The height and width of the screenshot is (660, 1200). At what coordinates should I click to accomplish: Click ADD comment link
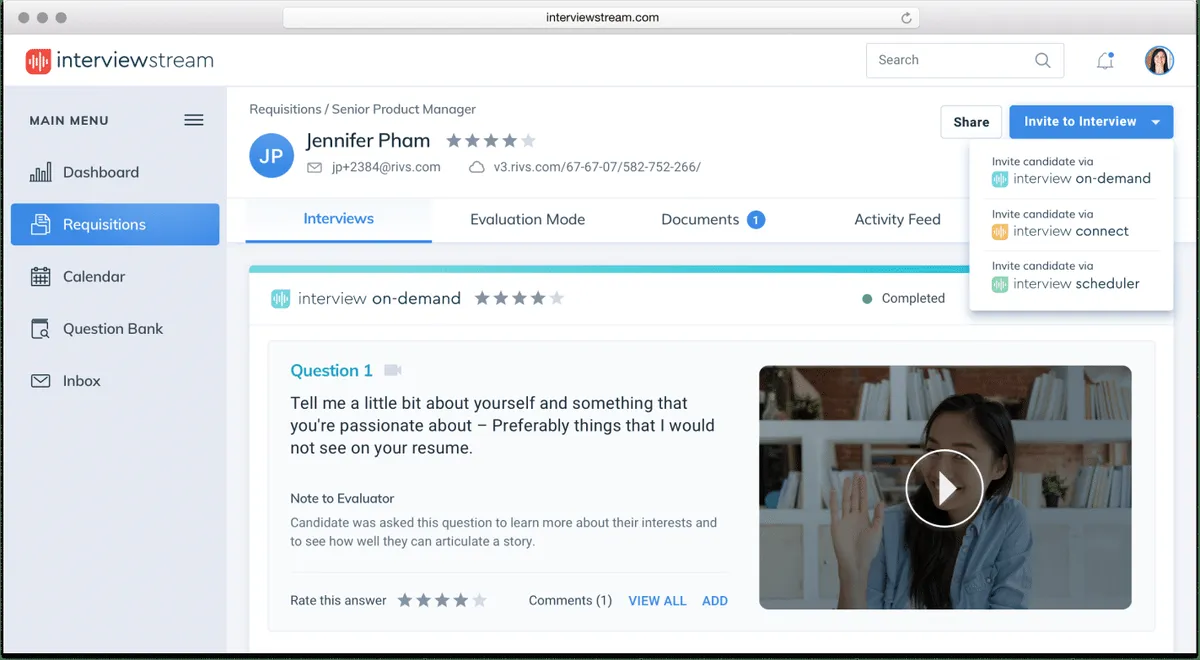point(715,601)
